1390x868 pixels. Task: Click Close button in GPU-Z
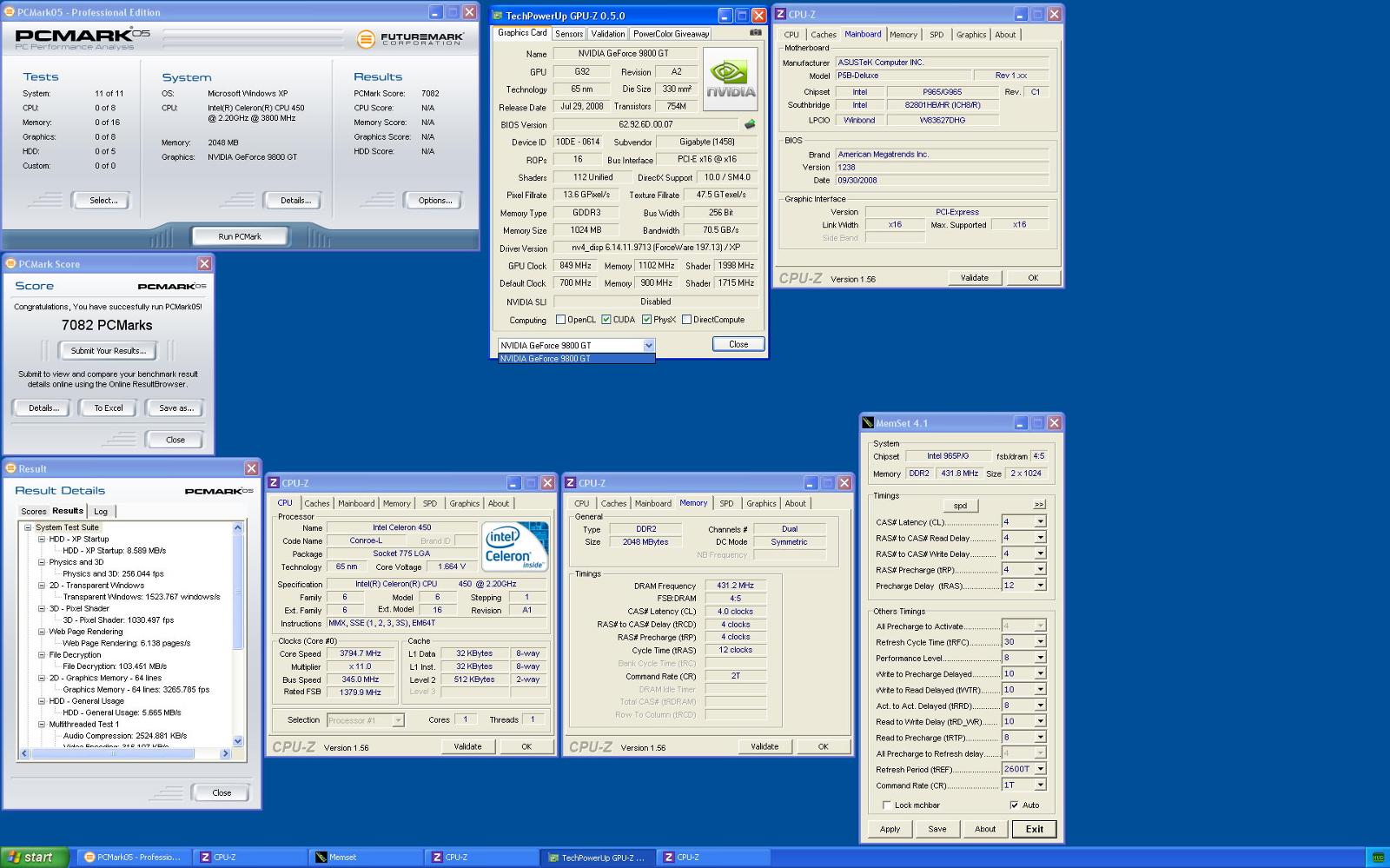[x=738, y=344]
